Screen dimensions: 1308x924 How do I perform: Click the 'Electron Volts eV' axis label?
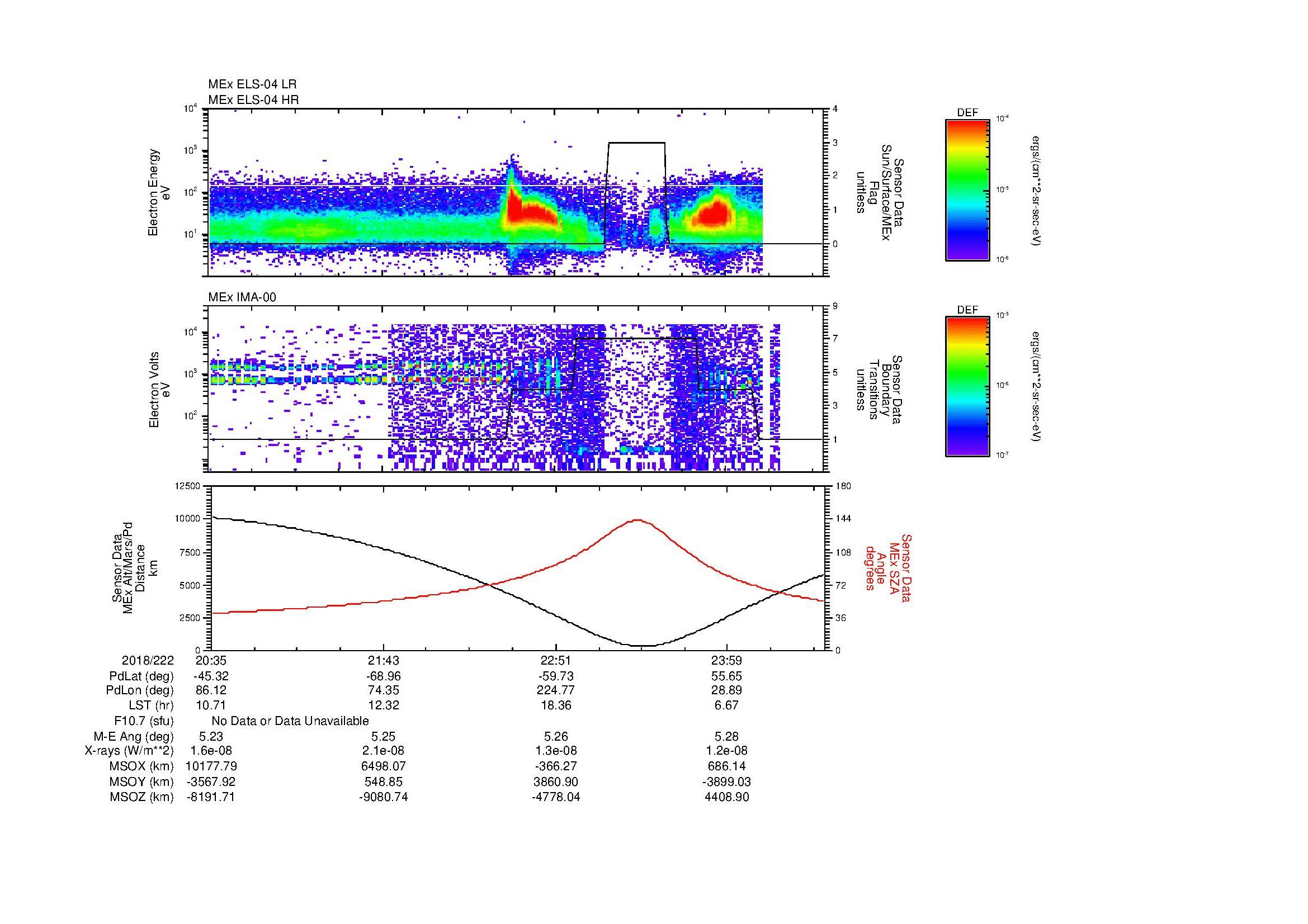[159, 390]
